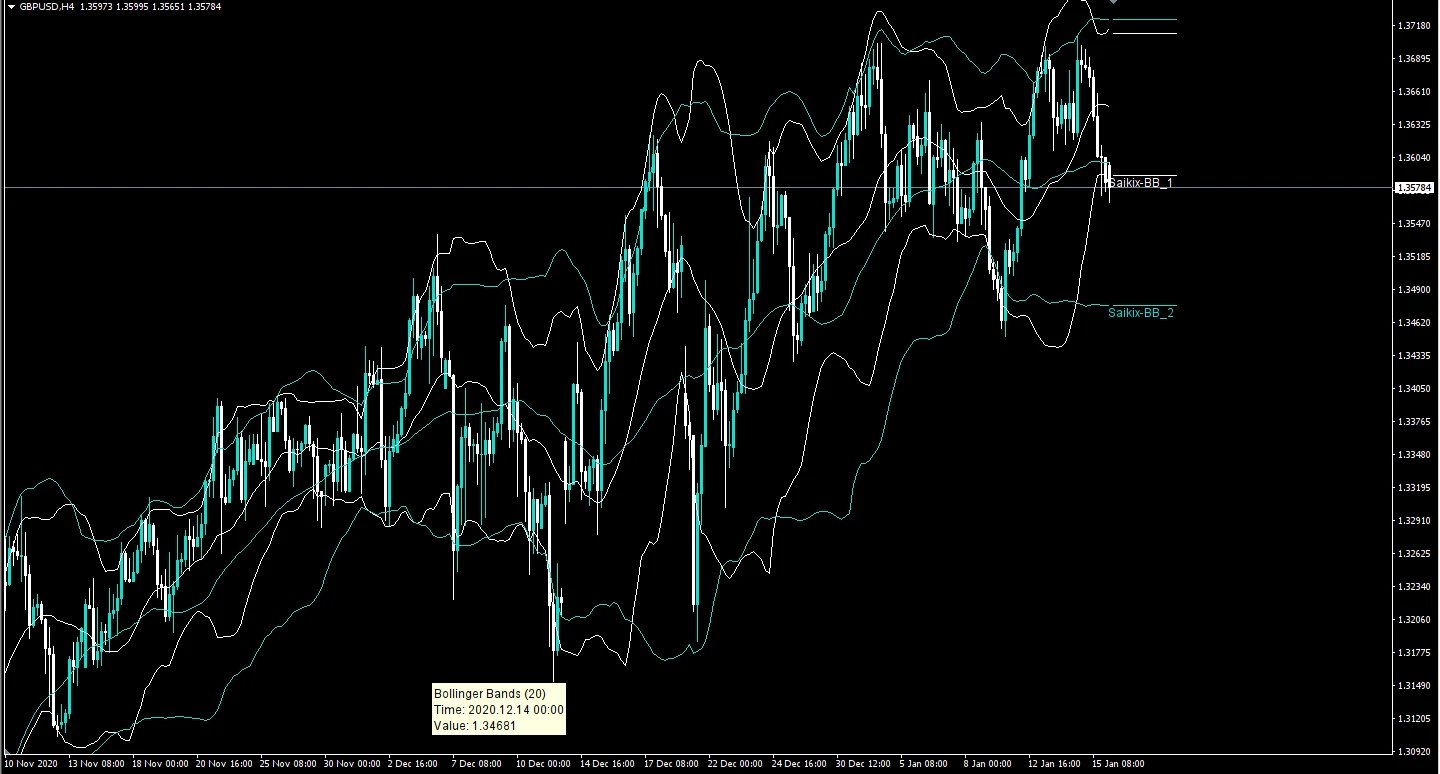This screenshot has width=1440, height=774.
Task: Click the 1.36040 price scale label
Action: pos(1413,158)
